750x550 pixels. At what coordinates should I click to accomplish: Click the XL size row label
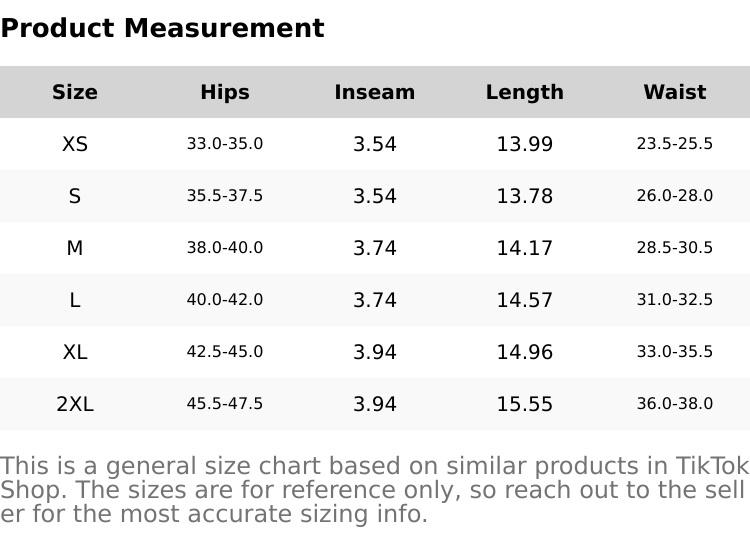tap(75, 352)
